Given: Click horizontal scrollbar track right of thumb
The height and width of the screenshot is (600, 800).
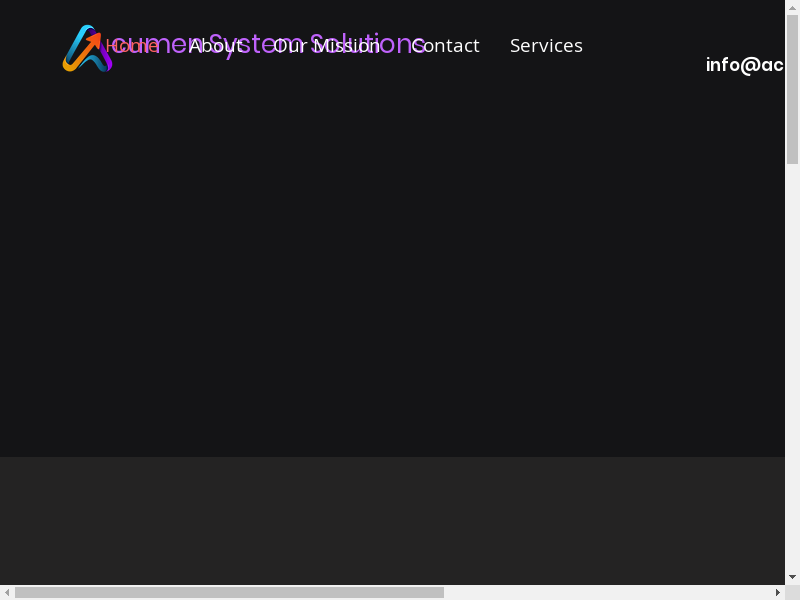Looking at the screenshot, I should coord(610,592).
